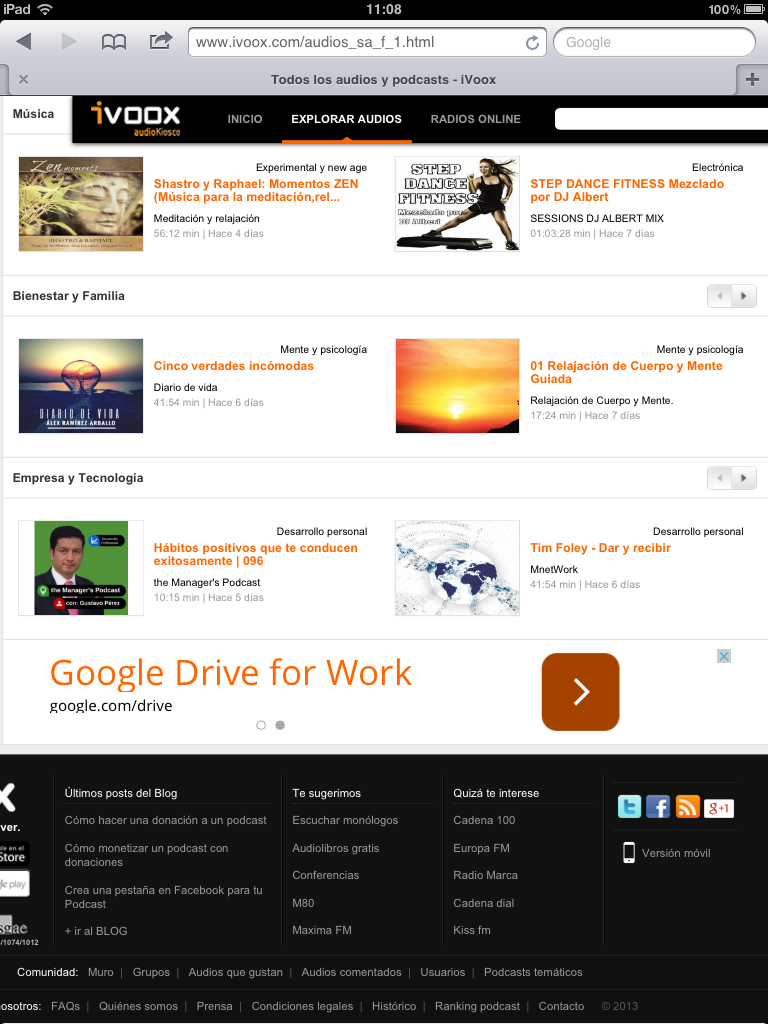
Task: Open Cómo hacer una donación a un podcast
Action: (165, 820)
